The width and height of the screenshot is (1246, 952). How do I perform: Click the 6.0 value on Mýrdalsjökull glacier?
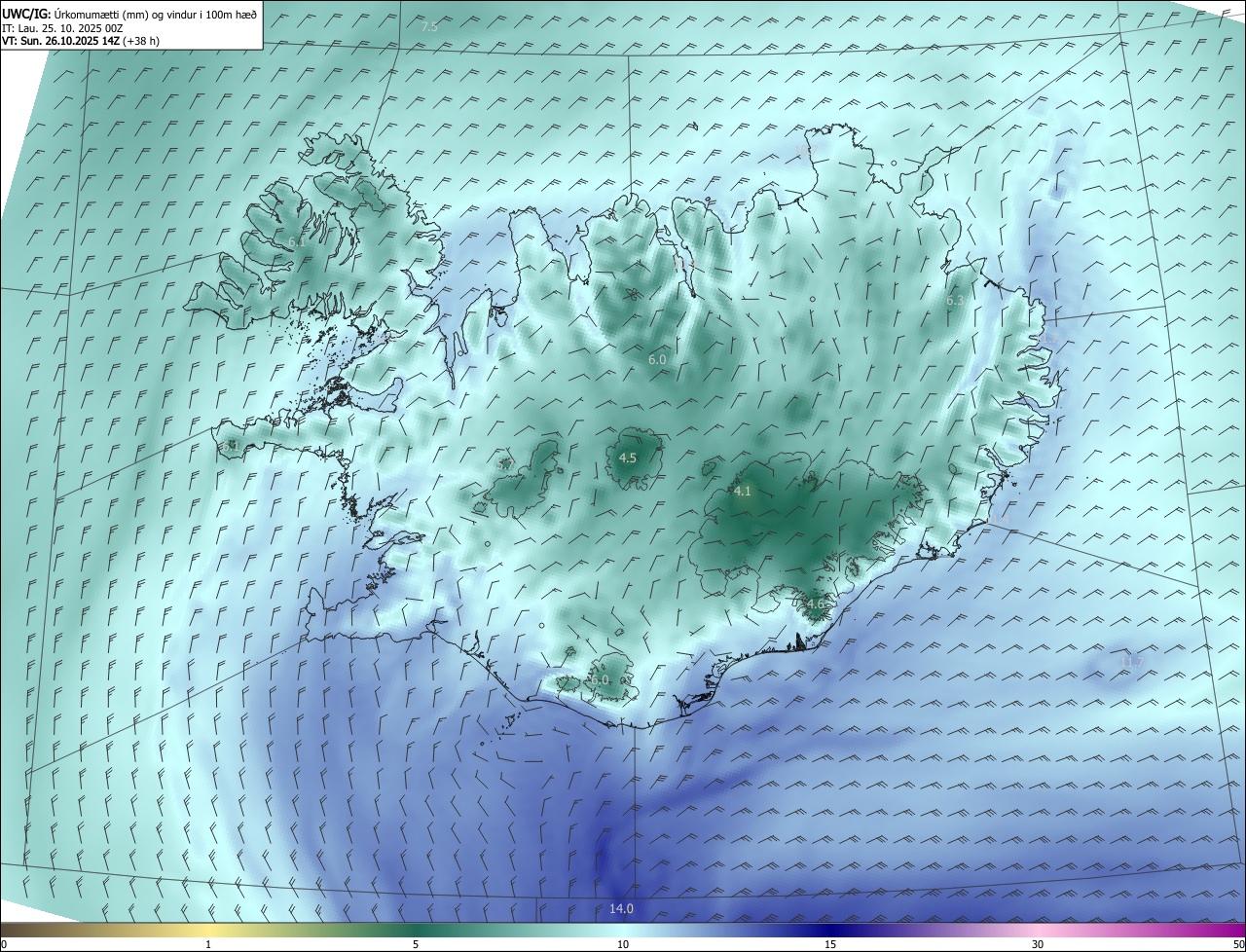599,679
